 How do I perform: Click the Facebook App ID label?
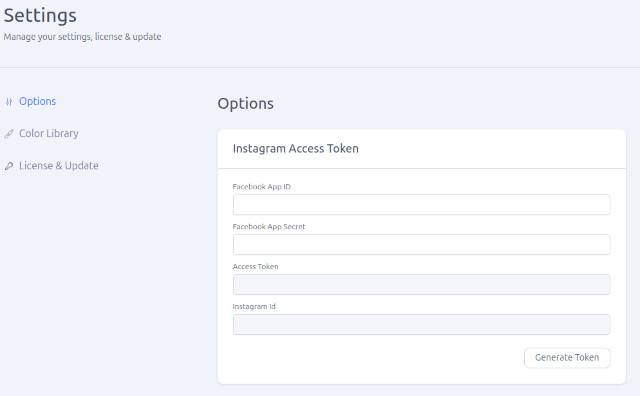pyautogui.click(x=262, y=187)
